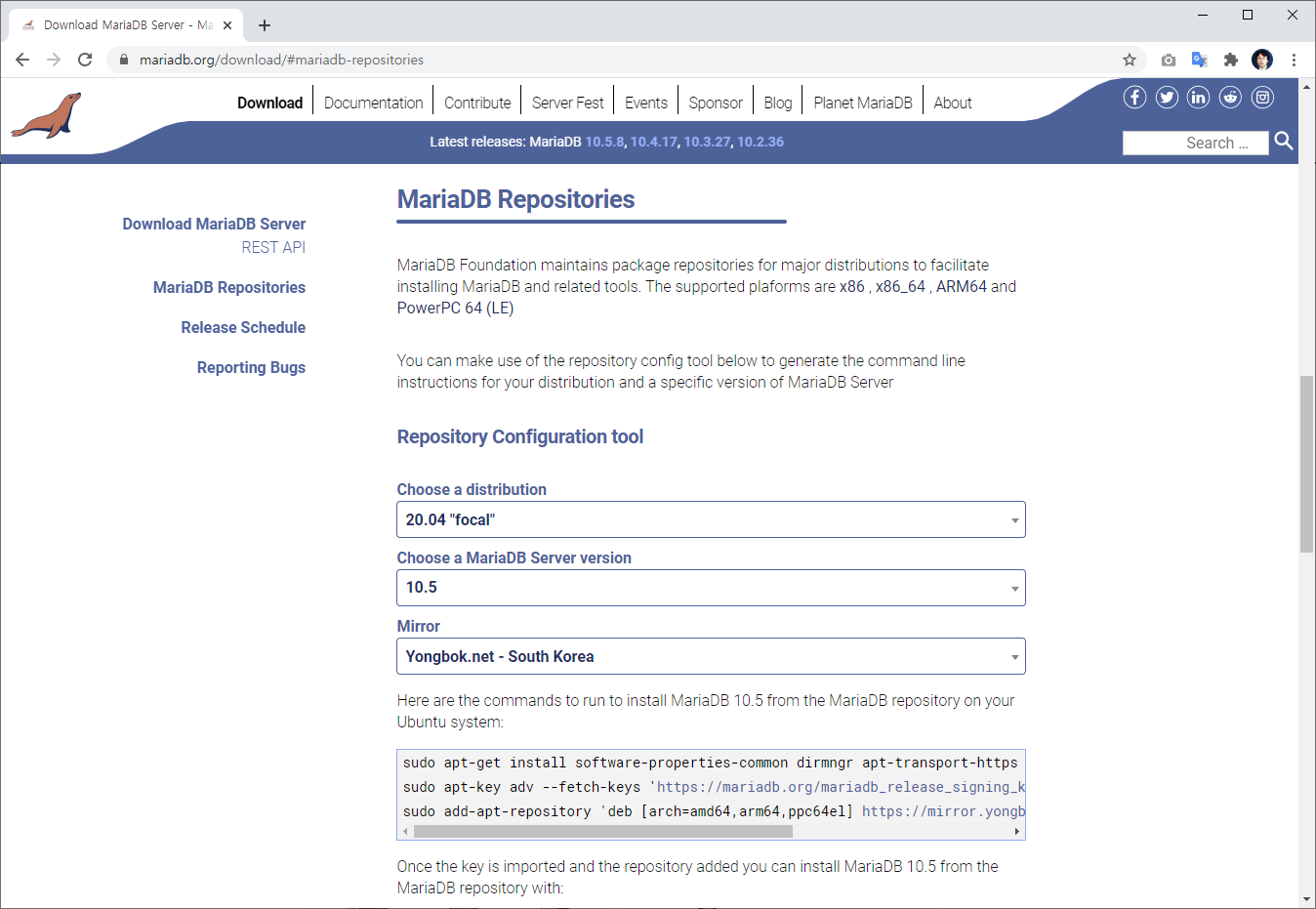Screen dimensions: 1316x909
Task: Open the Choose a distribution dropdown
Action: (711, 519)
